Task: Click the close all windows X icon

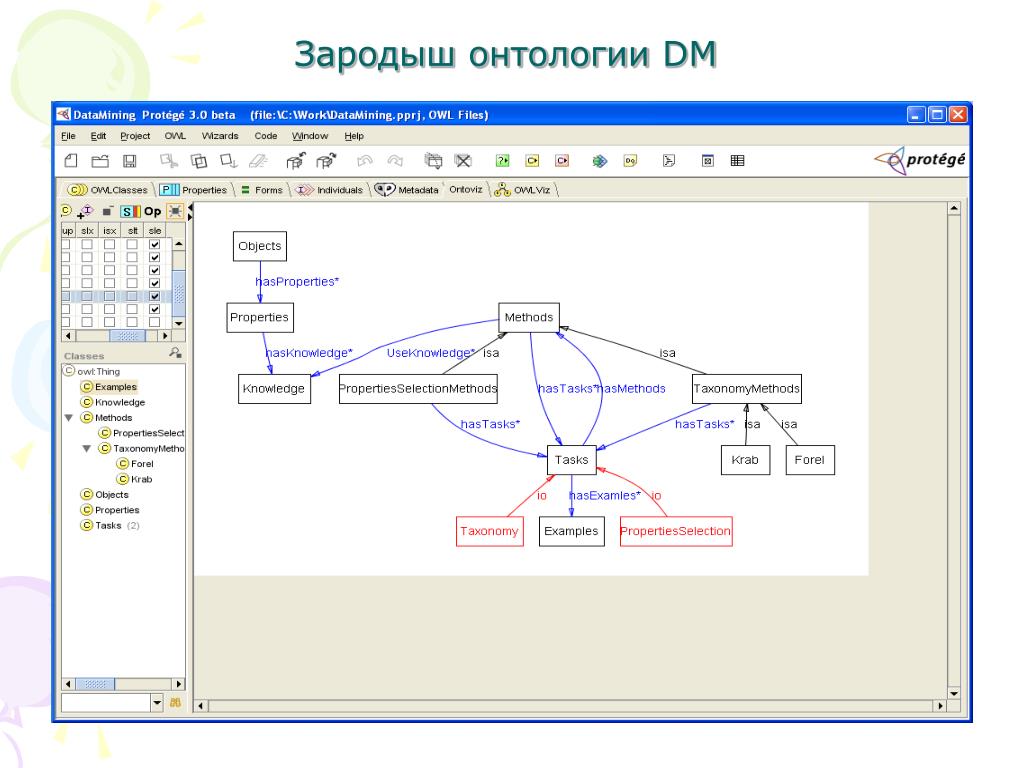Action: click(463, 161)
